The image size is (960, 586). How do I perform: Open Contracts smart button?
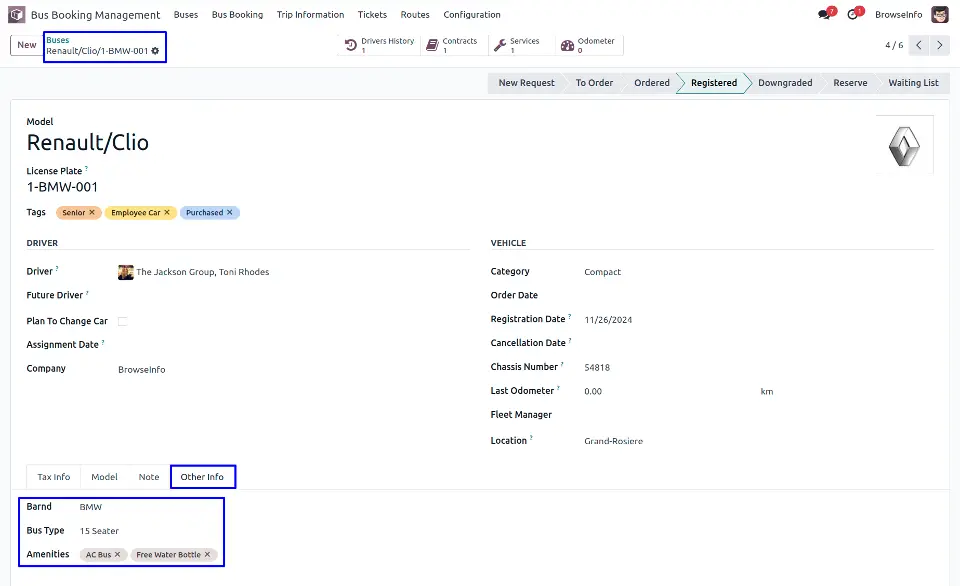(454, 45)
